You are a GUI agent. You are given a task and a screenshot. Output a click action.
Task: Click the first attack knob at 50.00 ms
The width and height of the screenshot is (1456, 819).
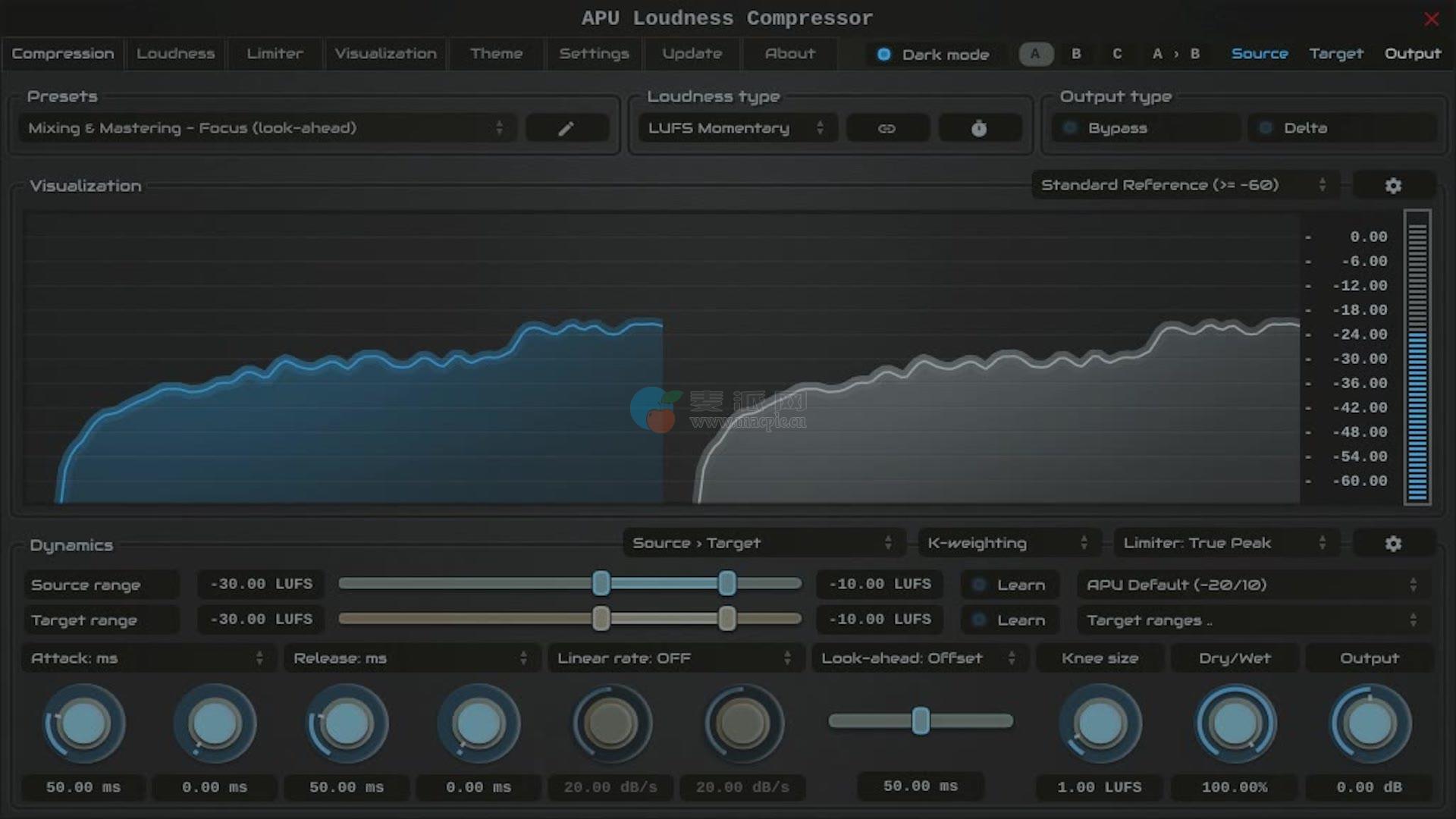(x=83, y=724)
